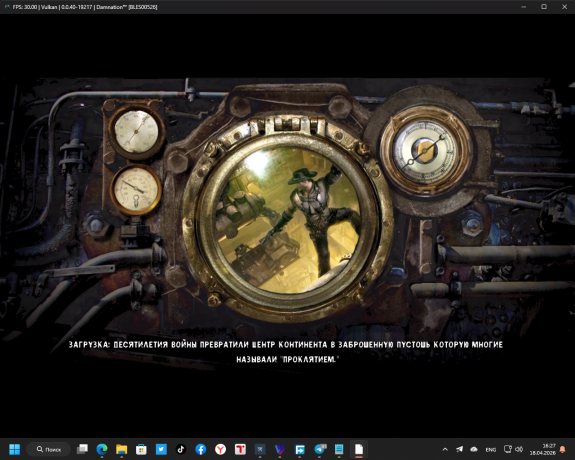Click the taskbar search box labeled Поиск

pyautogui.click(x=48, y=449)
